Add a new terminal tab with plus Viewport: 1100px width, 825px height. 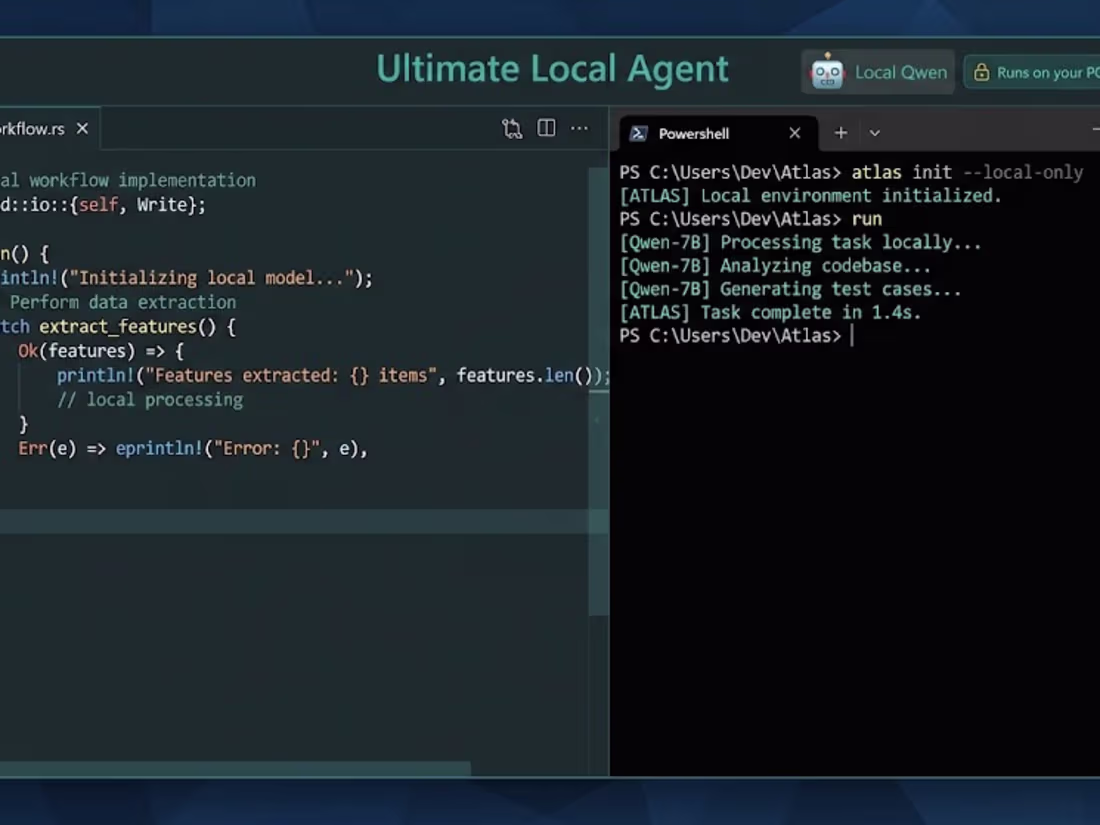[841, 133]
